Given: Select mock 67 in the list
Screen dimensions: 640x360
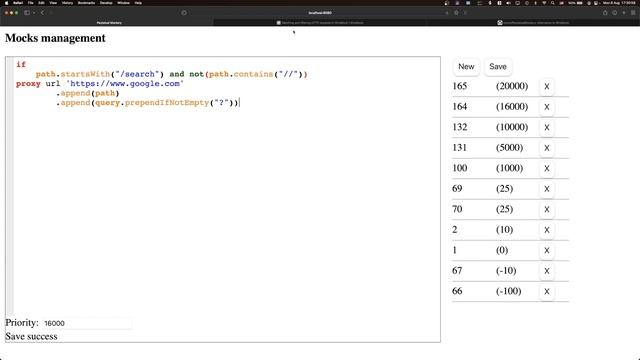Looking at the screenshot, I should tap(457, 270).
